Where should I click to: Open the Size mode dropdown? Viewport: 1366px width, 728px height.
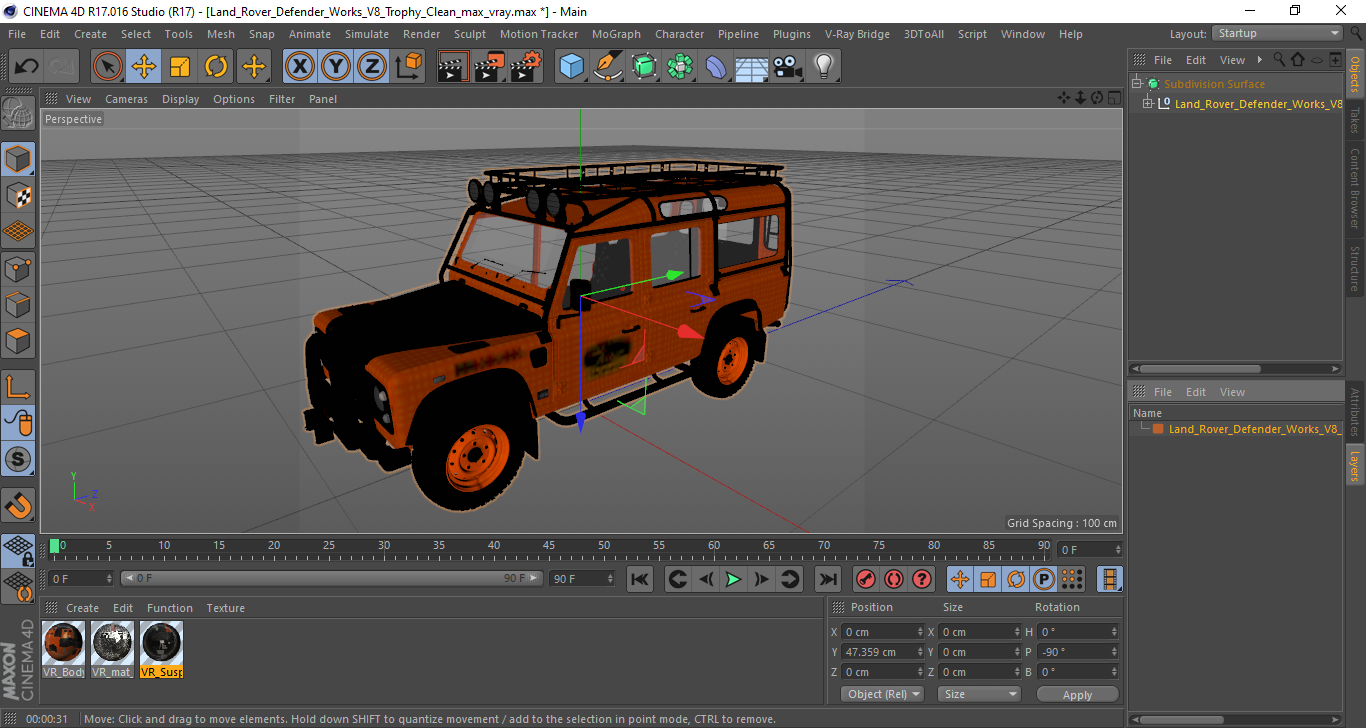point(978,694)
